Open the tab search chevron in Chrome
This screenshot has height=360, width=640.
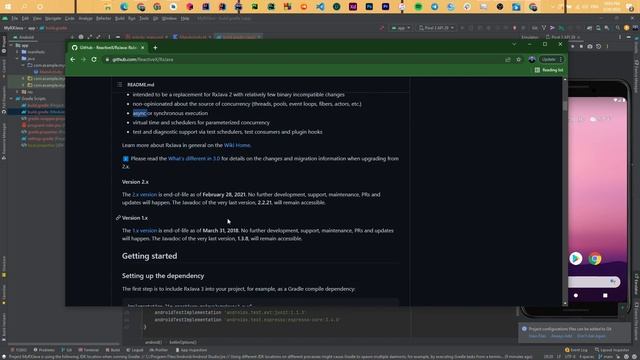(514, 44)
